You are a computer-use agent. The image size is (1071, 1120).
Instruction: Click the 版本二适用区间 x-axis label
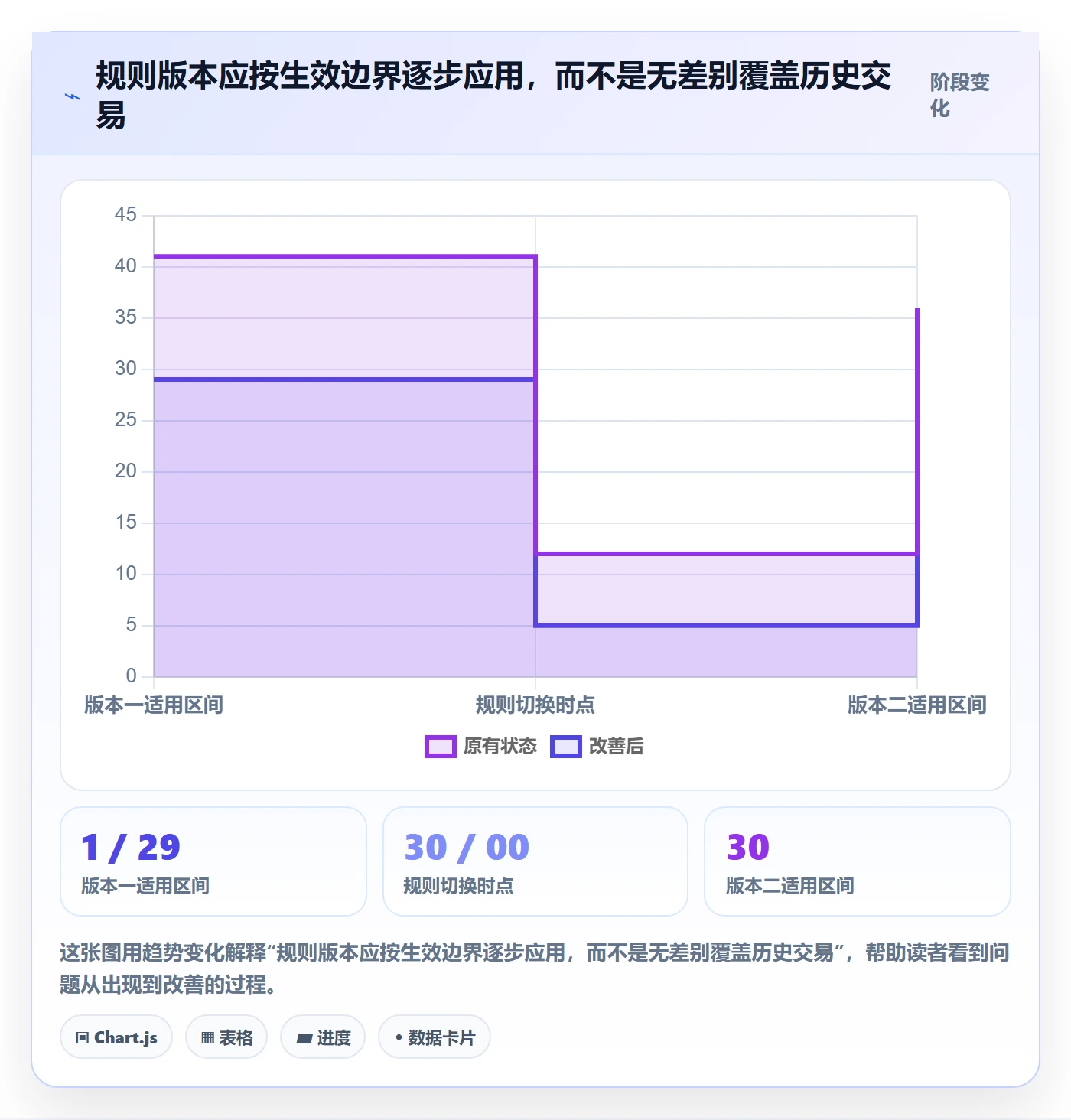[x=917, y=705]
